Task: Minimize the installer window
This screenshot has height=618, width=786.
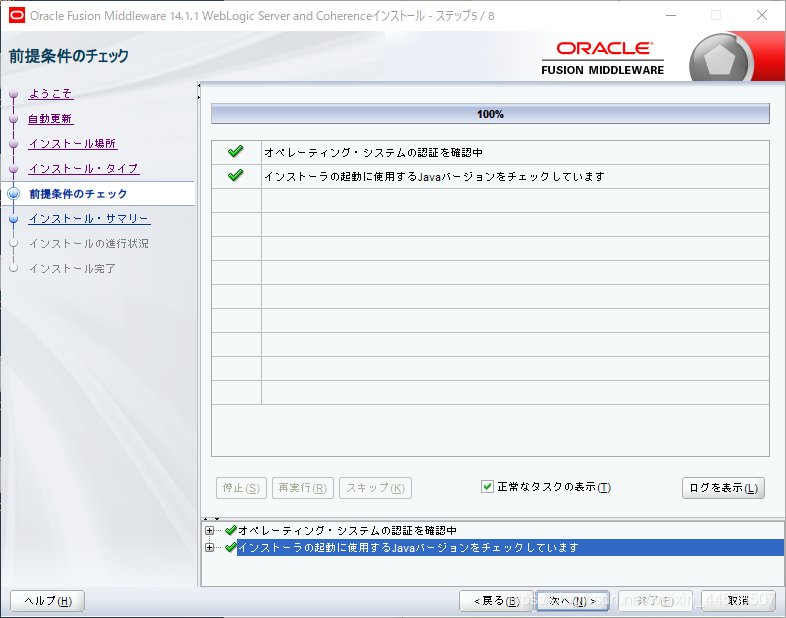Action: click(x=671, y=16)
